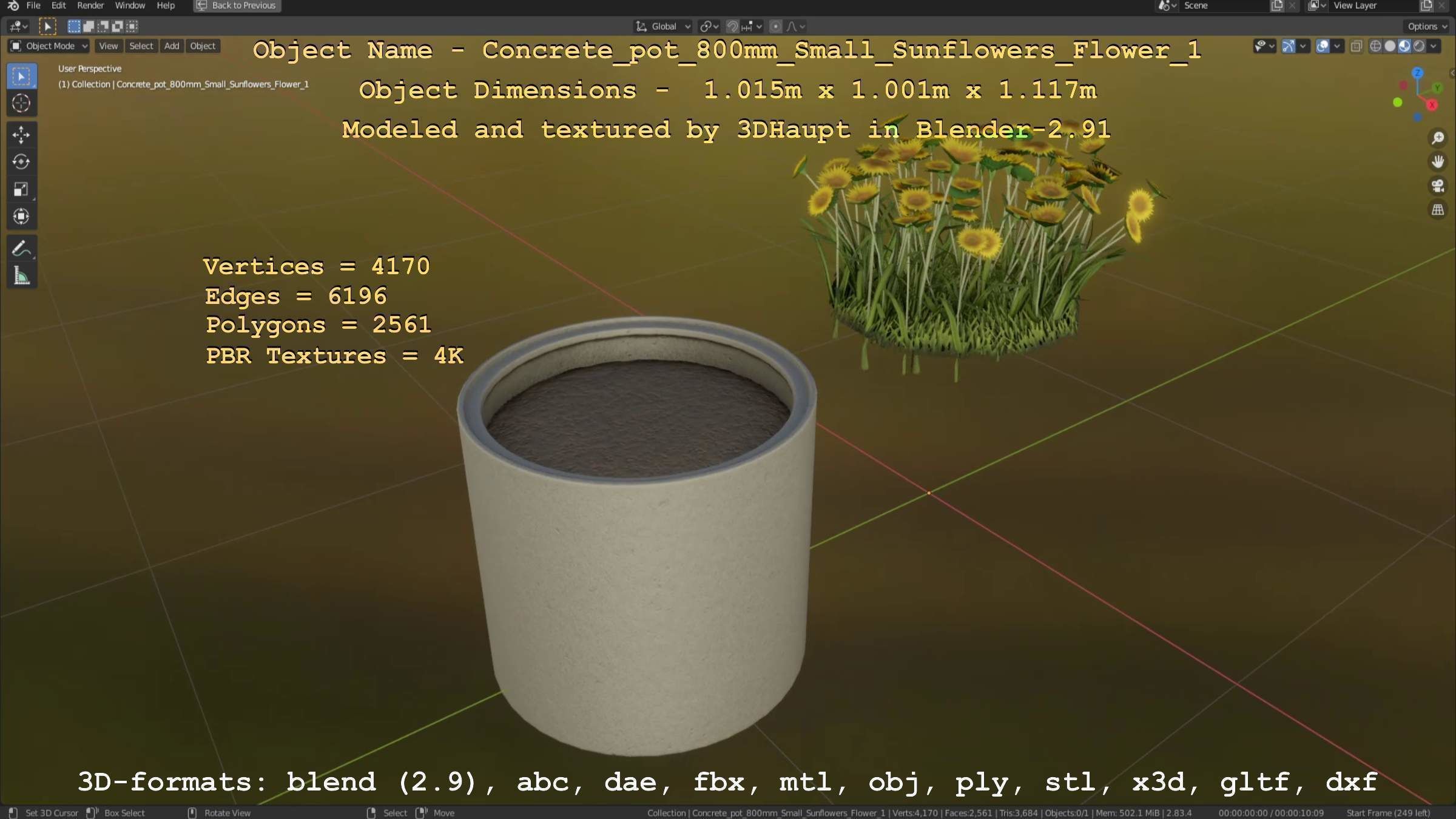The image size is (1456, 819).
Task: Select the Transform tool
Action: pos(21,217)
